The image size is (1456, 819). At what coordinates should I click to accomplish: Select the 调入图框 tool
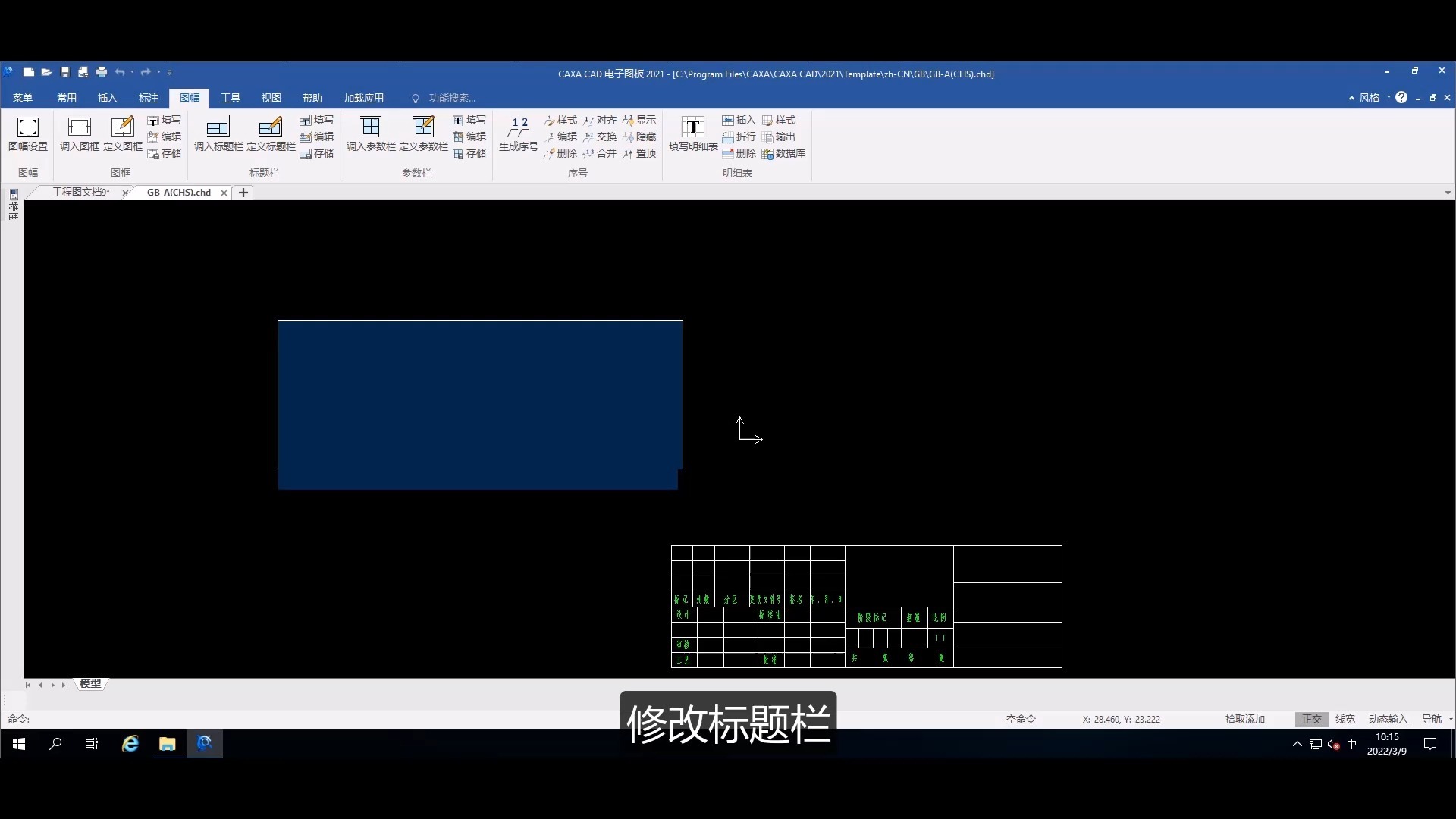click(x=78, y=135)
